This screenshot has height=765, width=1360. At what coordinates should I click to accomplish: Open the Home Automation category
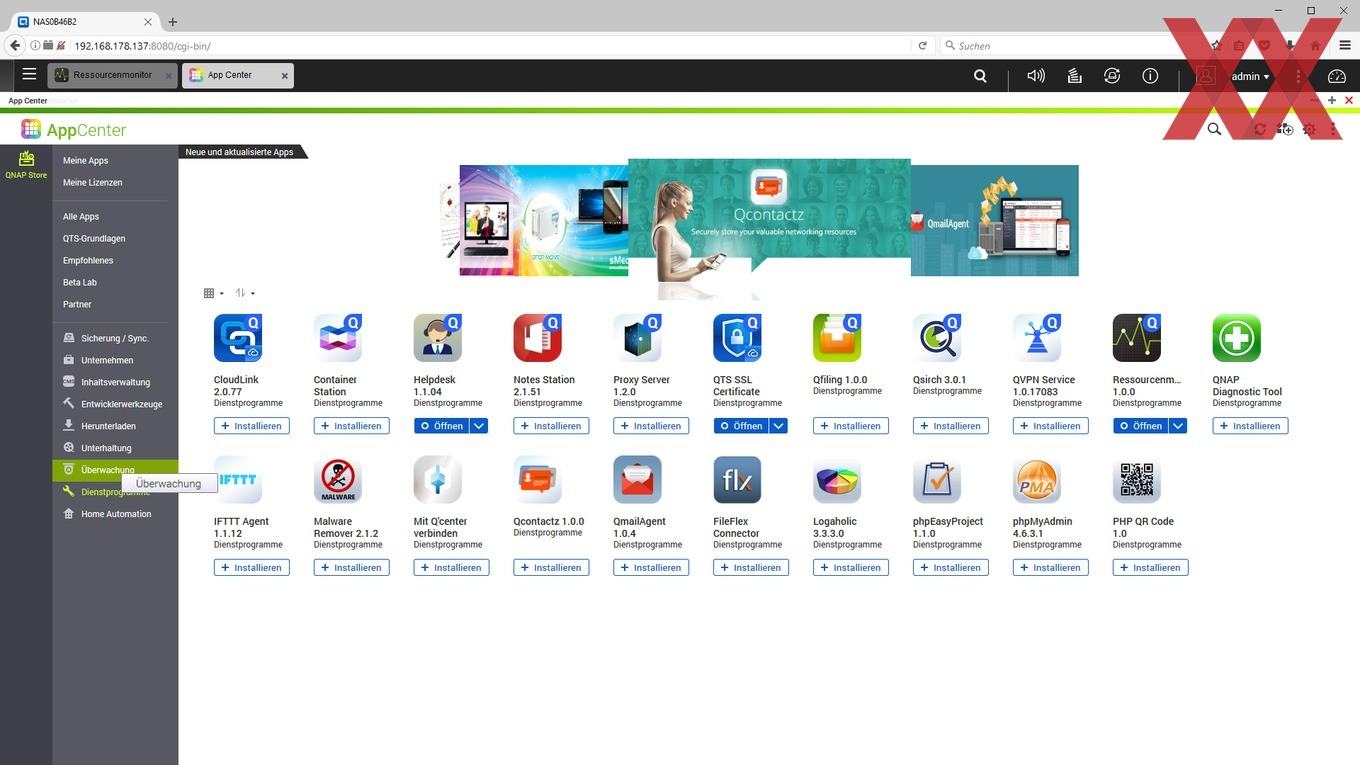click(x=107, y=514)
